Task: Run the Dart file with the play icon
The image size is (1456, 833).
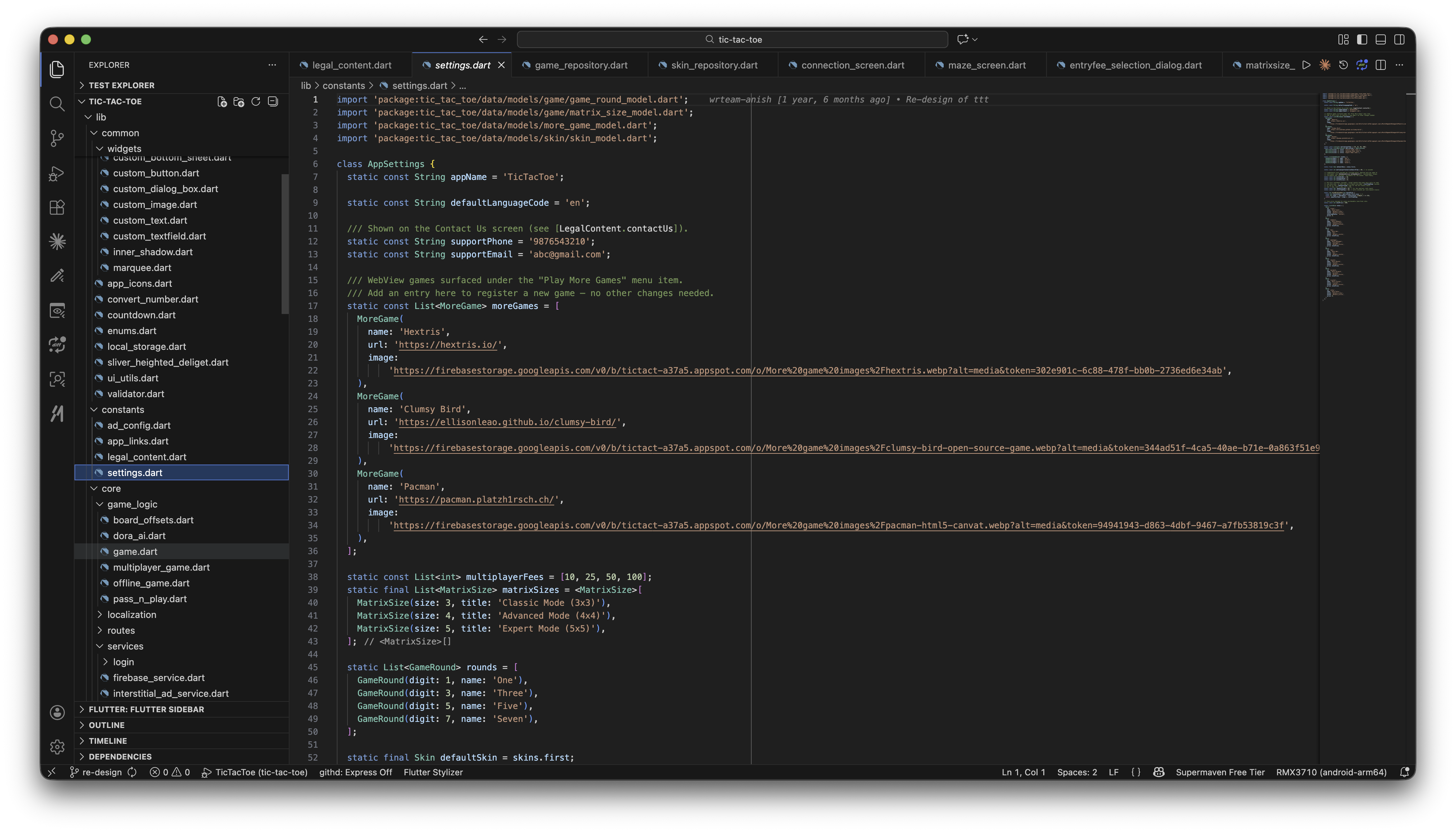Action: click(x=1307, y=65)
